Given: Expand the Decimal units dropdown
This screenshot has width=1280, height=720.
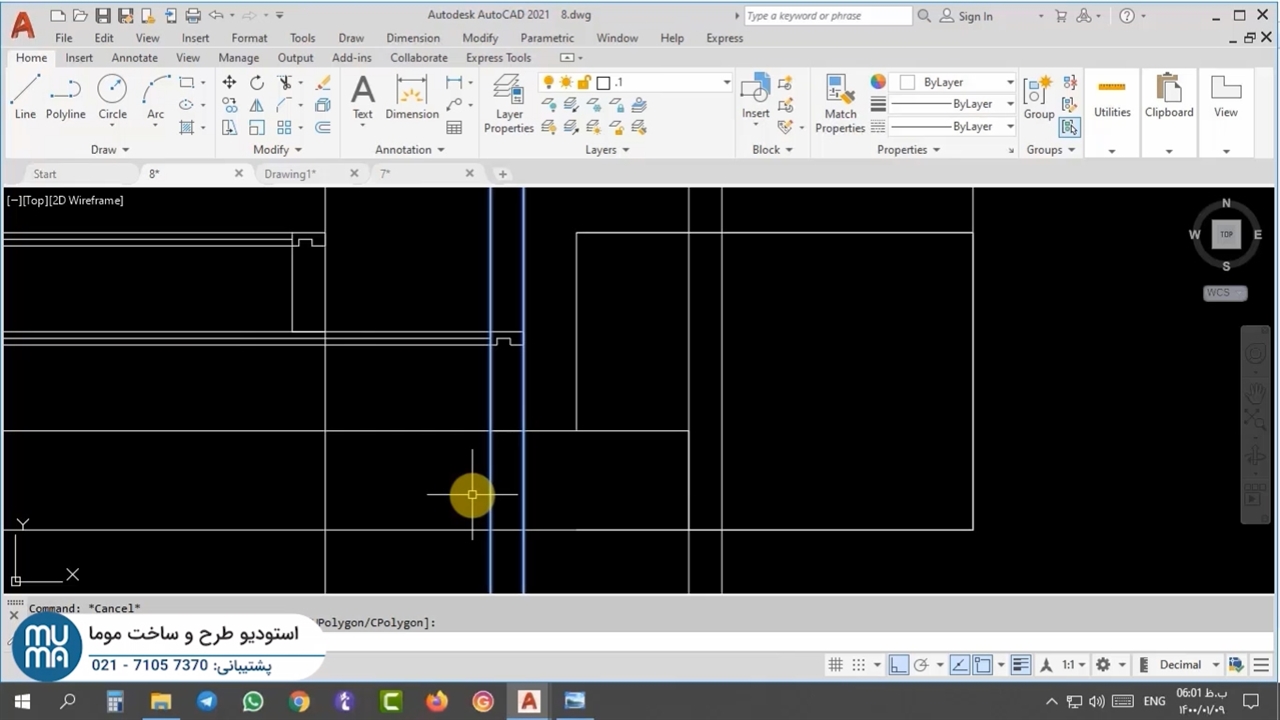Looking at the screenshot, I should 1216,665.
